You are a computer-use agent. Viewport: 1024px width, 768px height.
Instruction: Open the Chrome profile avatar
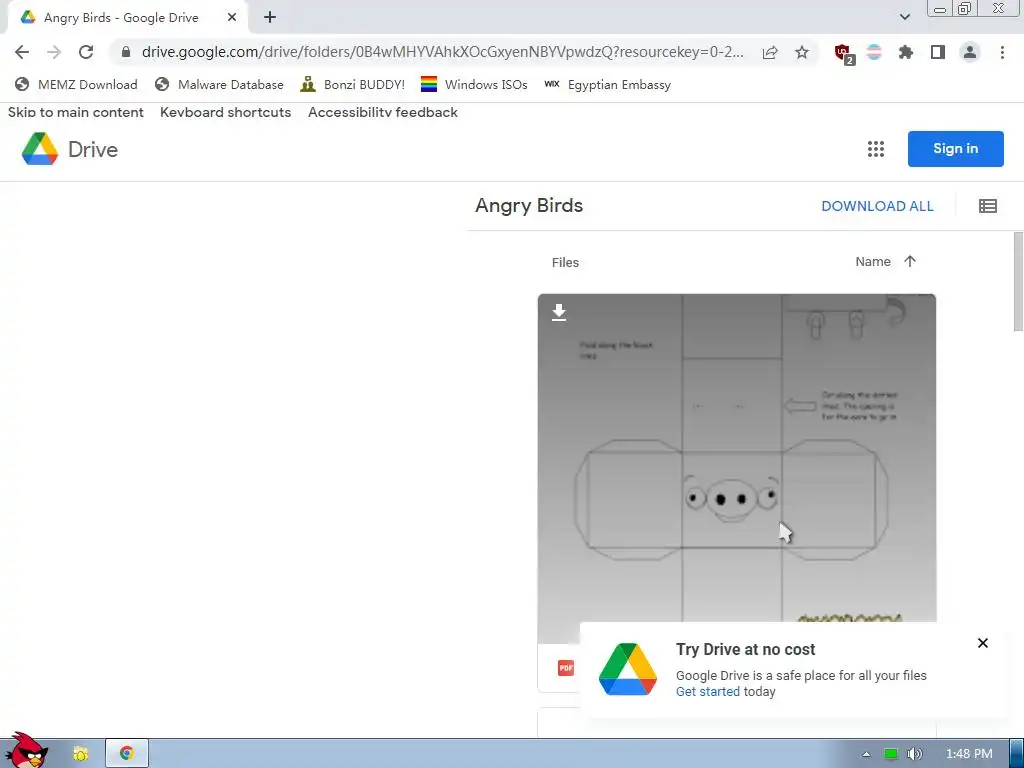970,52
